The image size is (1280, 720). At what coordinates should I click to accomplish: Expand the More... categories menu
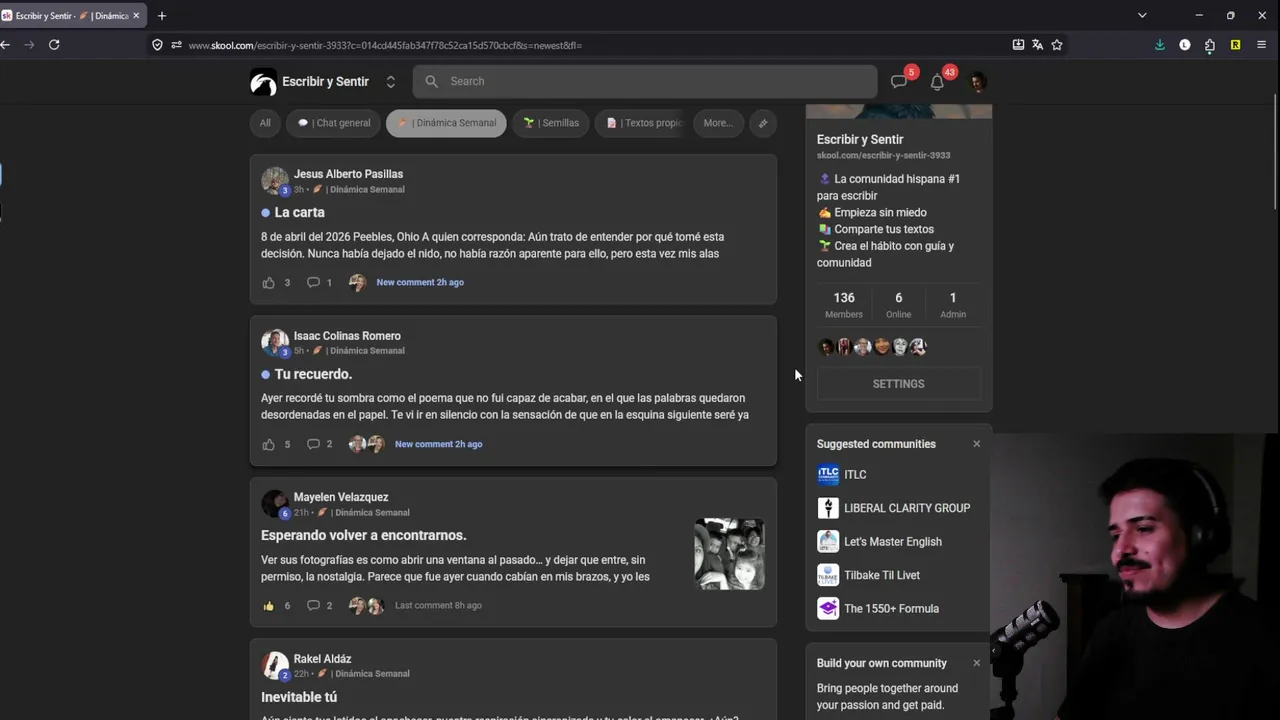coord(718,123)
